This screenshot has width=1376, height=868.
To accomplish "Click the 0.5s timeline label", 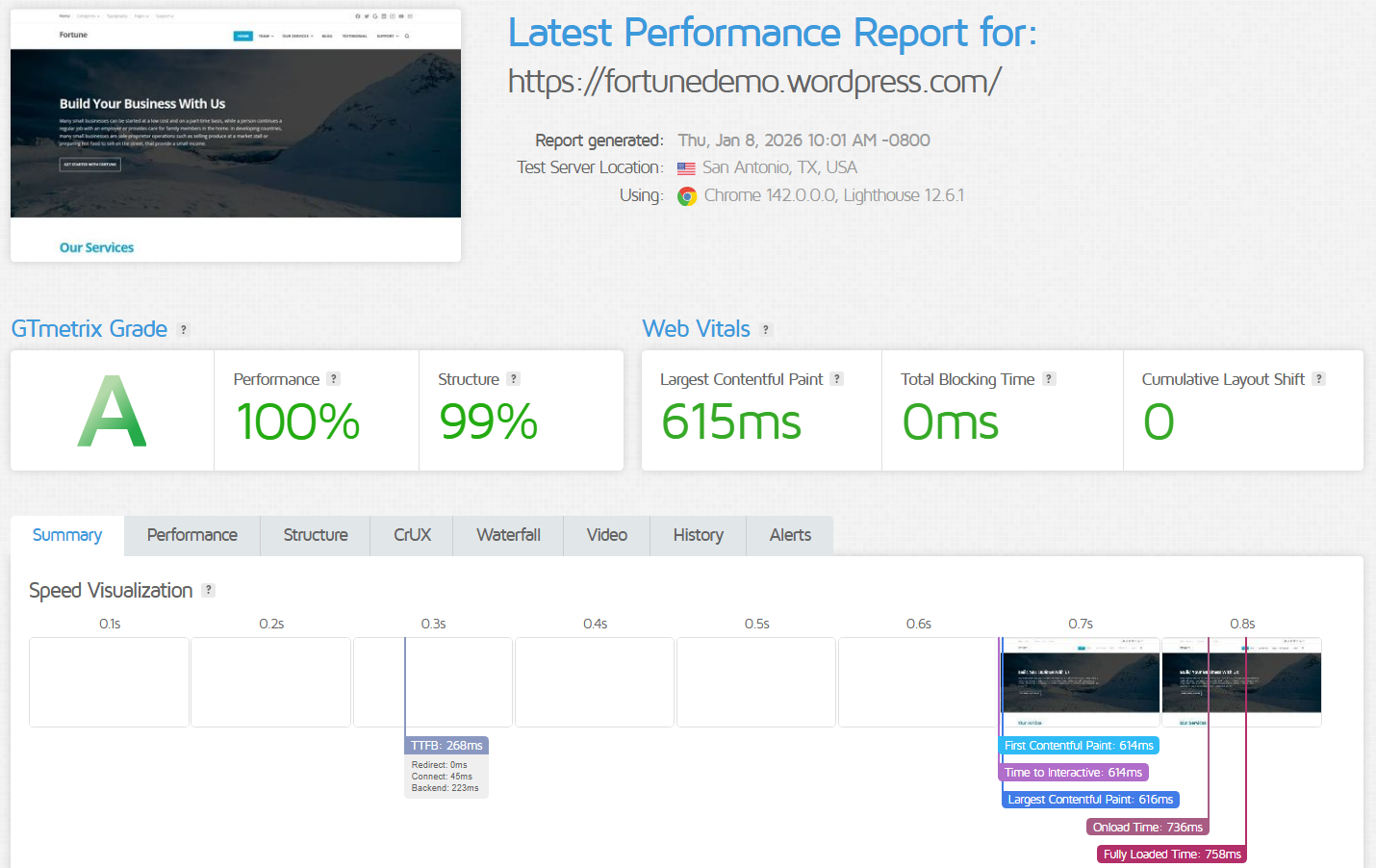I will (756, 624).
